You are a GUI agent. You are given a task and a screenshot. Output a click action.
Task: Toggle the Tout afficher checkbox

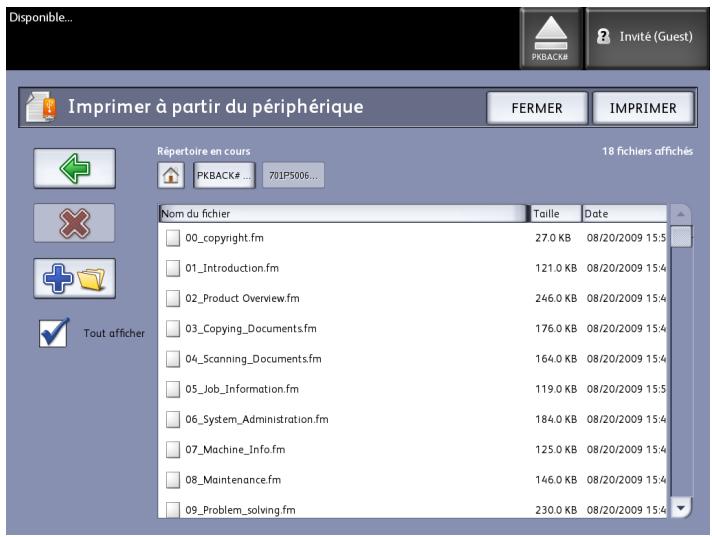click(x=54, y=333)
